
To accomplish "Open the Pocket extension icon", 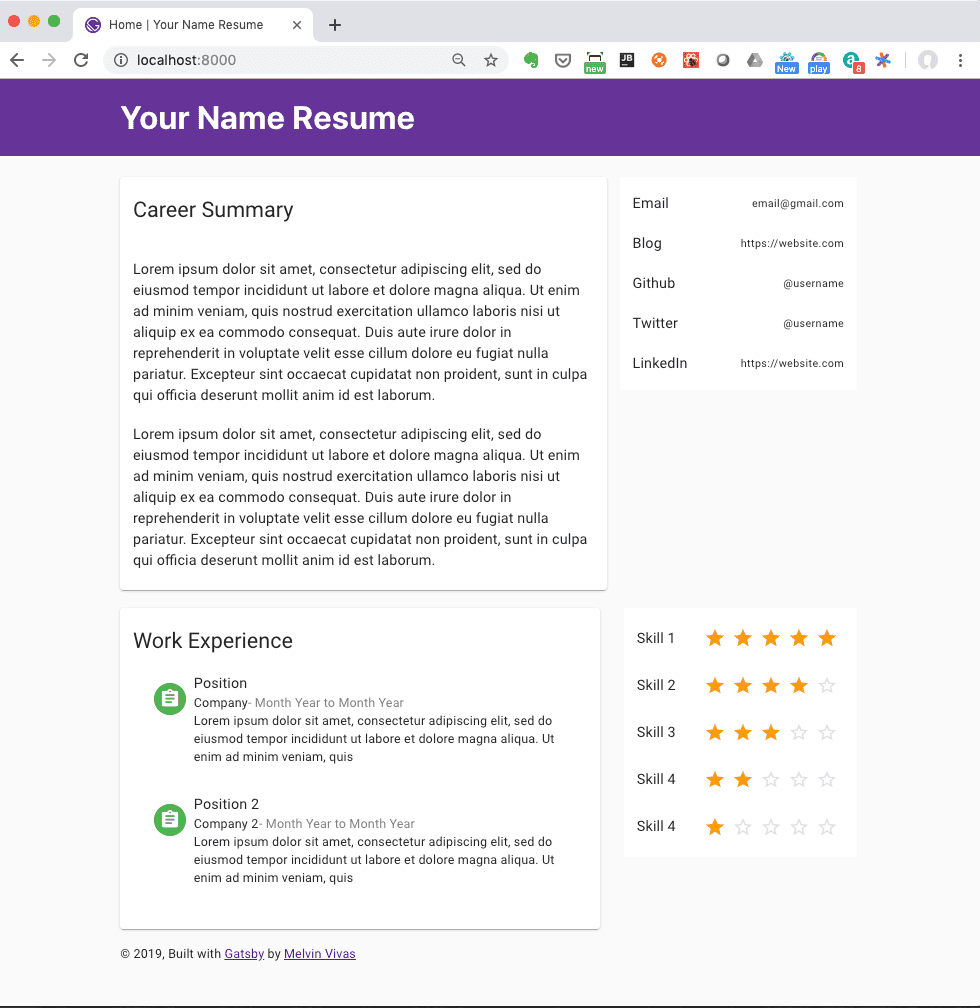I will point(563,60).
